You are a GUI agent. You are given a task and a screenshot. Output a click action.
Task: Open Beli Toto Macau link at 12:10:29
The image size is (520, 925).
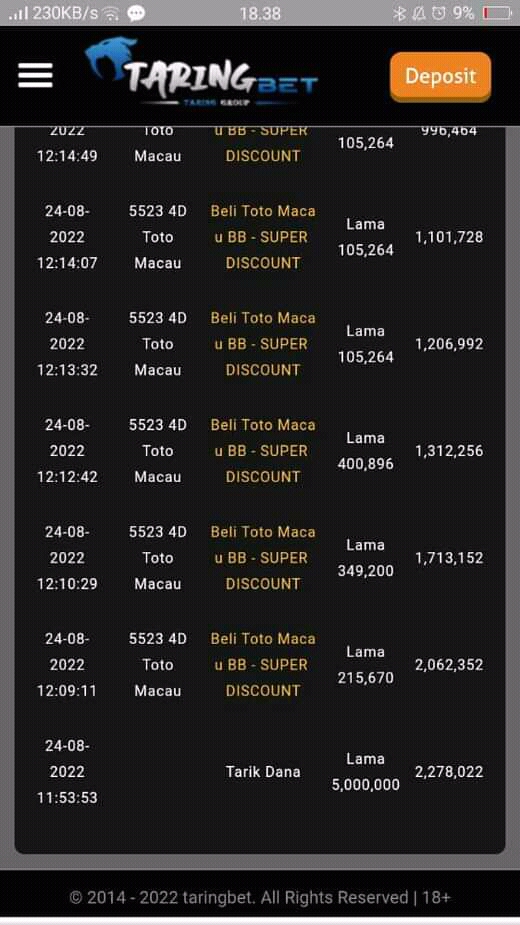tap(263, 558)
